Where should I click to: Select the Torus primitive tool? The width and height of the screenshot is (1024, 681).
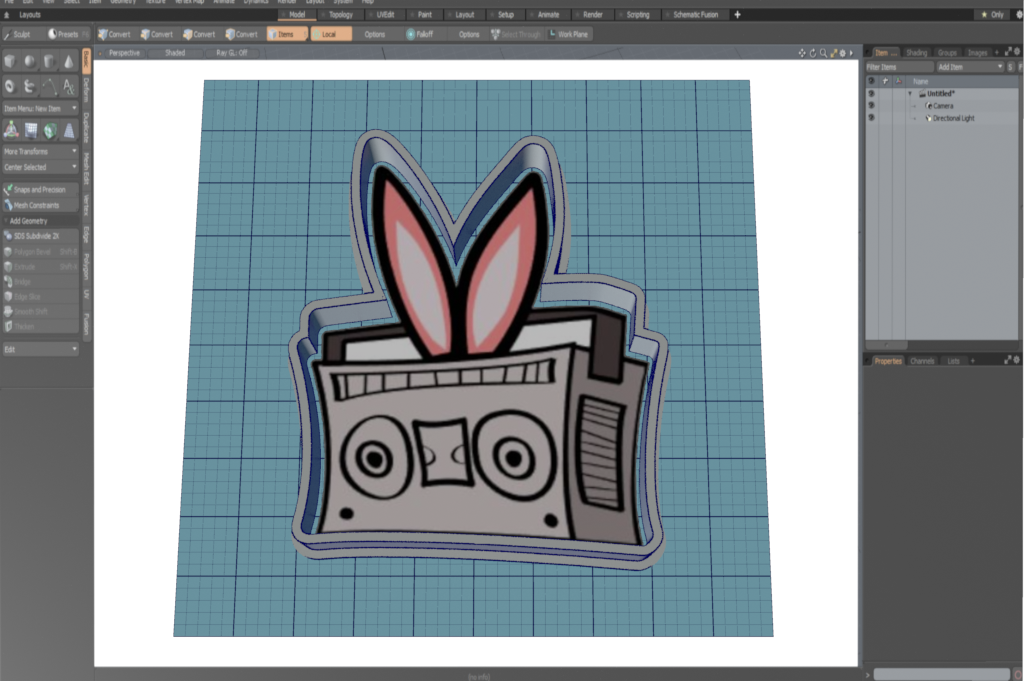(x=10, y=87)
